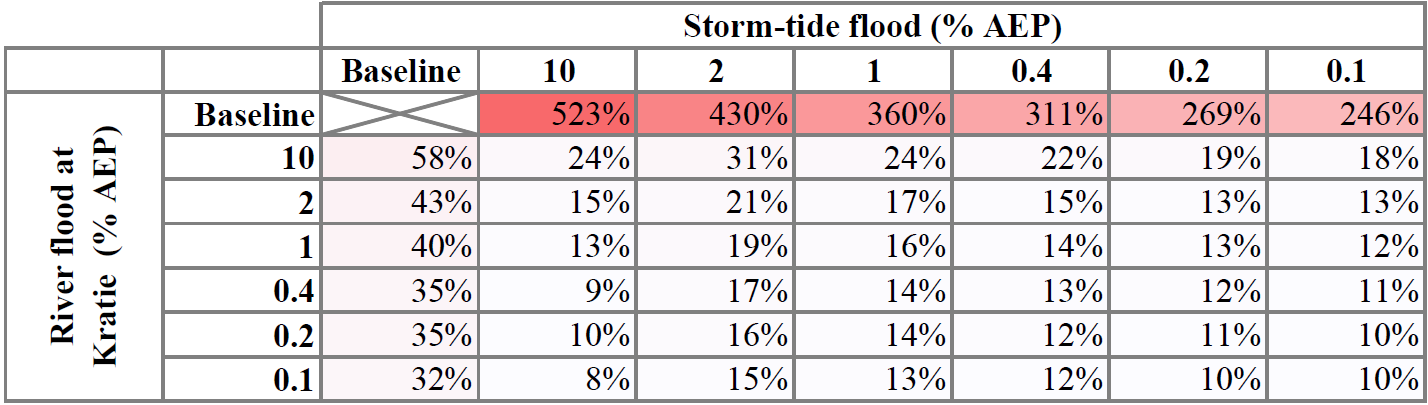The image size is (1428, 405).
Task: Click the 21% value cell
Action: click(x=715, y=201)
